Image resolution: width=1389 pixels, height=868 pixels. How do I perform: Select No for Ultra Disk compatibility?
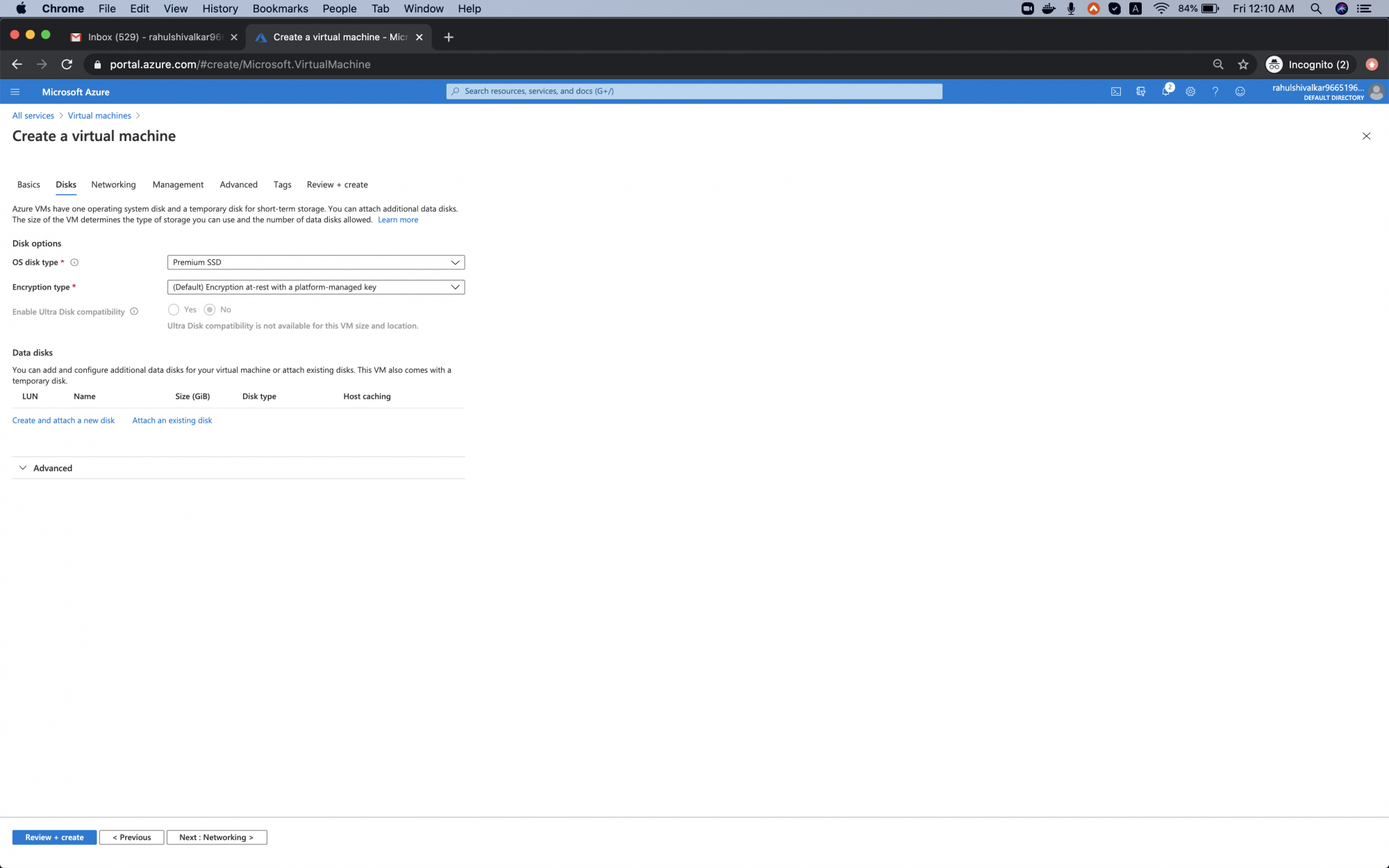click(x=211, y=310)
